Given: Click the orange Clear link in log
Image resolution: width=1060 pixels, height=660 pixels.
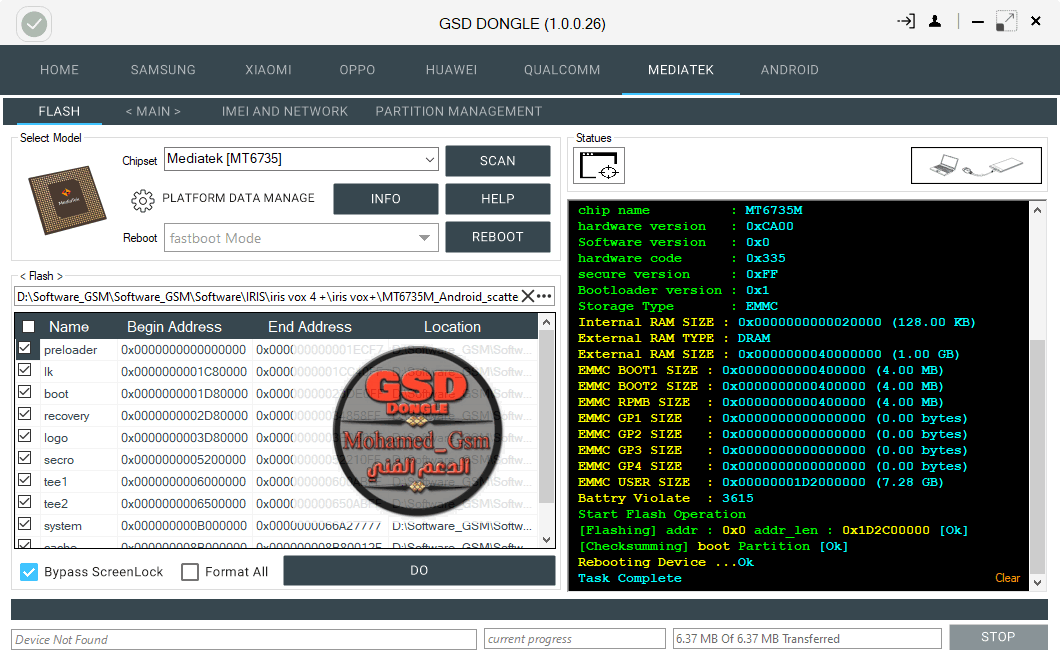Looking at the screenshot, I should tap(1007, 578).
